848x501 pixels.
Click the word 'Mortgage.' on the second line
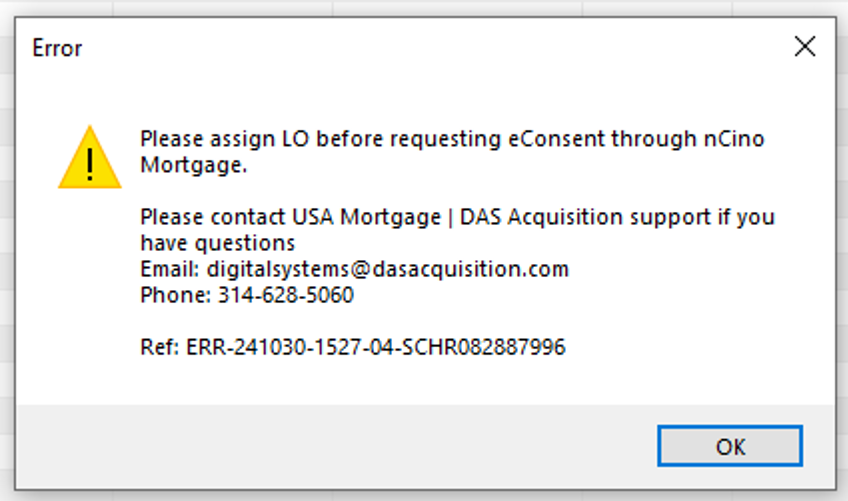click(x=194, y=165)
